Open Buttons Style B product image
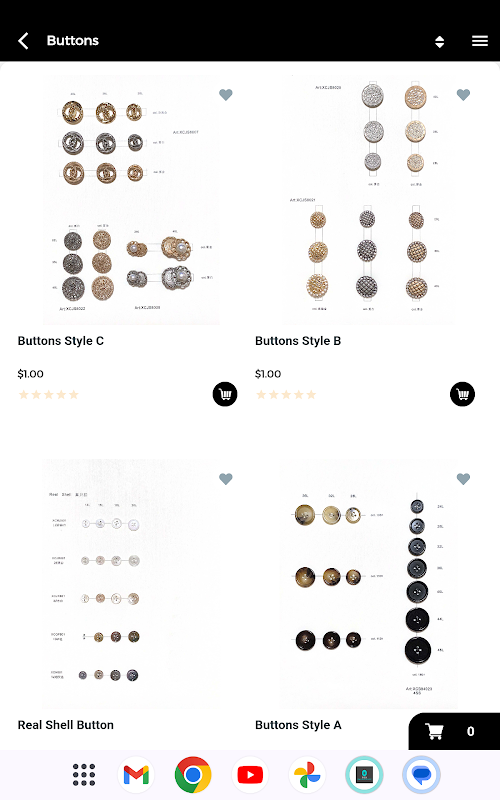Screen dimensions: 500x800 (369, 200)
